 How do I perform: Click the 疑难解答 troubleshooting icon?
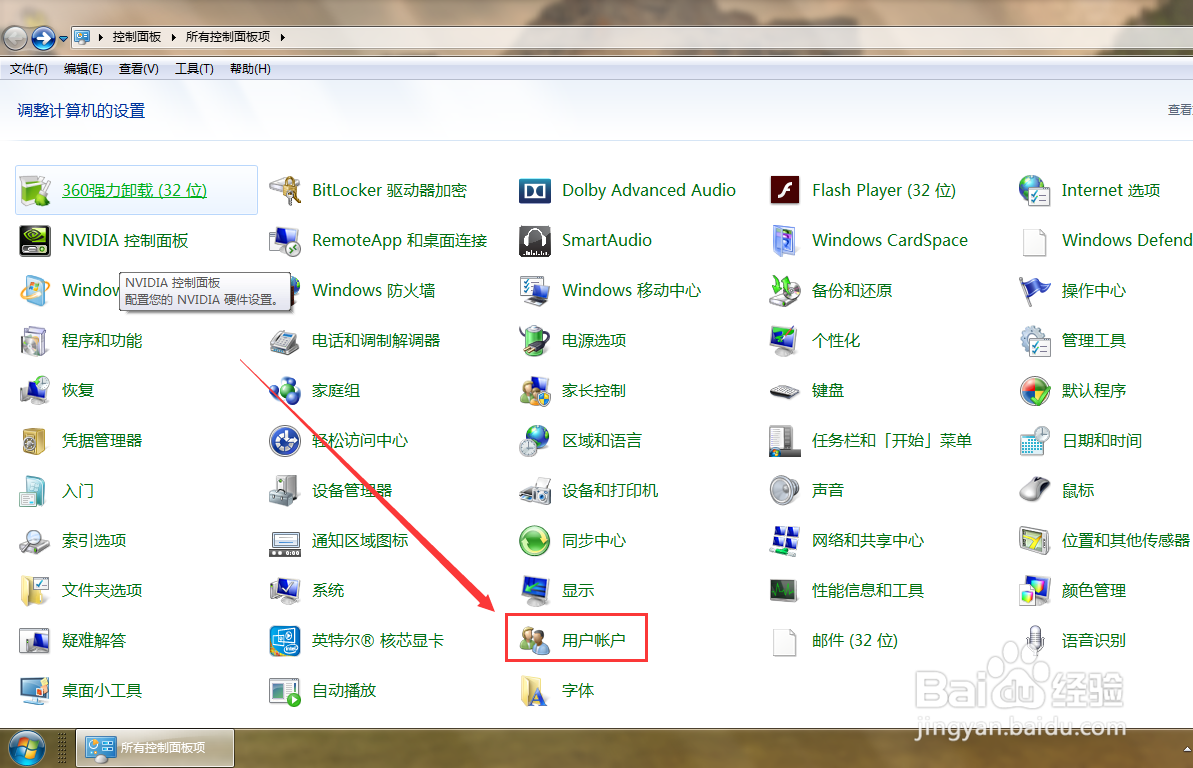35,641
